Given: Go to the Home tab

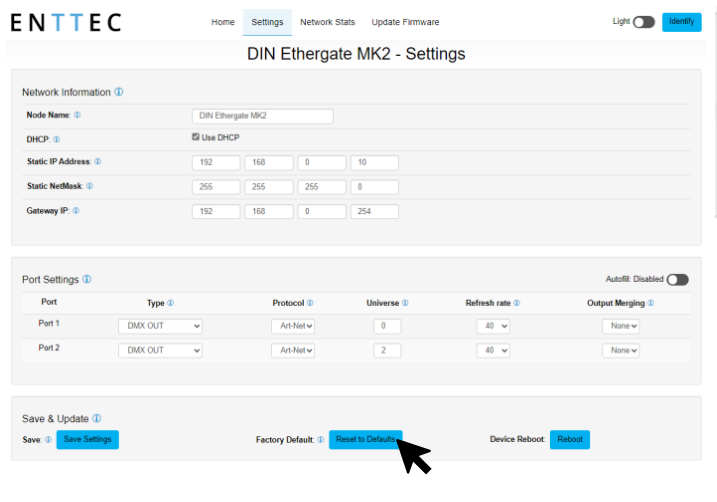Looking at the screenshot, I should tap(223, 22).
